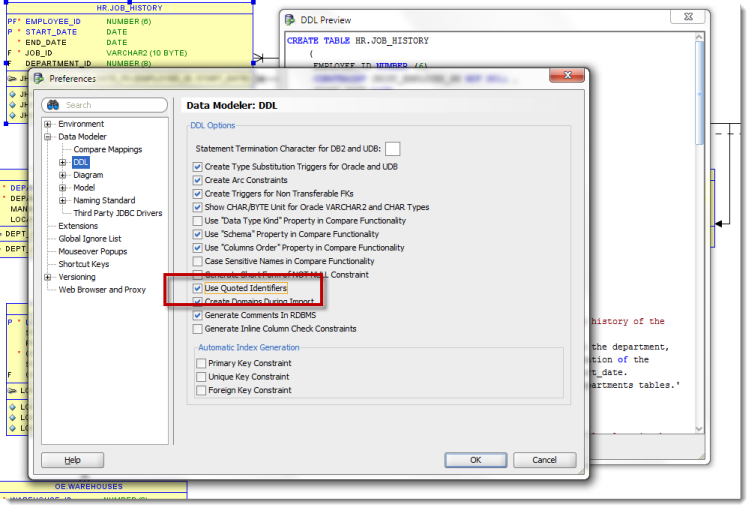Toggle Use Quoted Identifiers checkbox
Screen dimensions: 752x510
click(x=197, y=288)
